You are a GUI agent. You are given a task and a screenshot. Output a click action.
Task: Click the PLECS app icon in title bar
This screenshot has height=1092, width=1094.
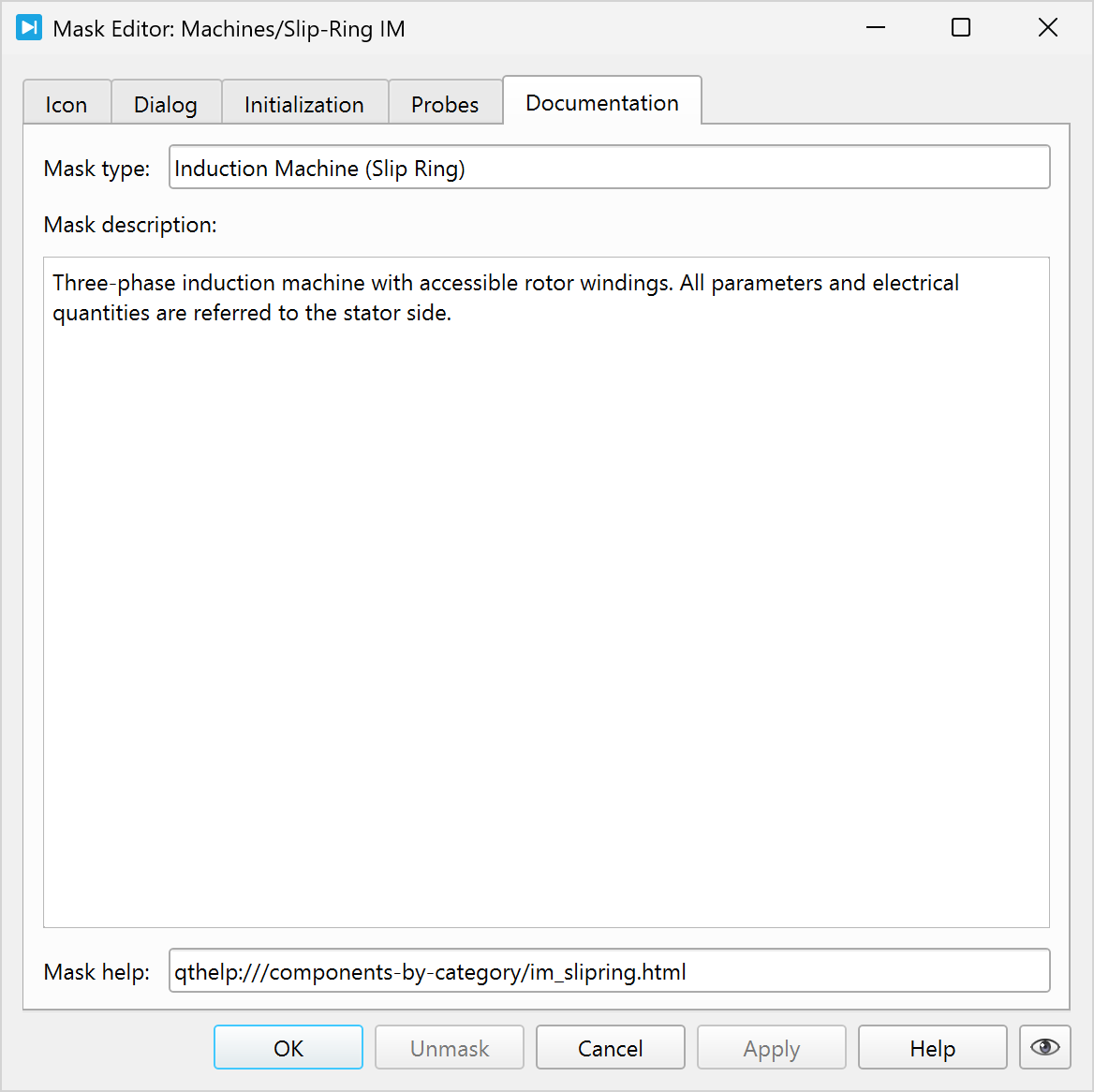[x=29, y=28]
